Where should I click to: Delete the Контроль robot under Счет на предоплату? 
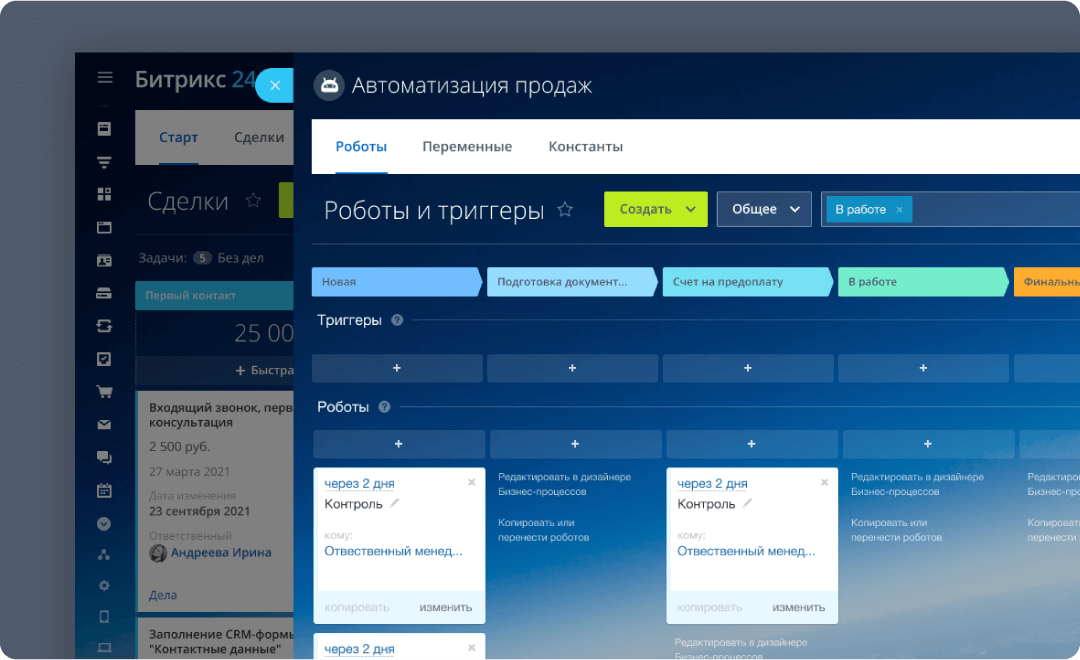click(824, 482)
